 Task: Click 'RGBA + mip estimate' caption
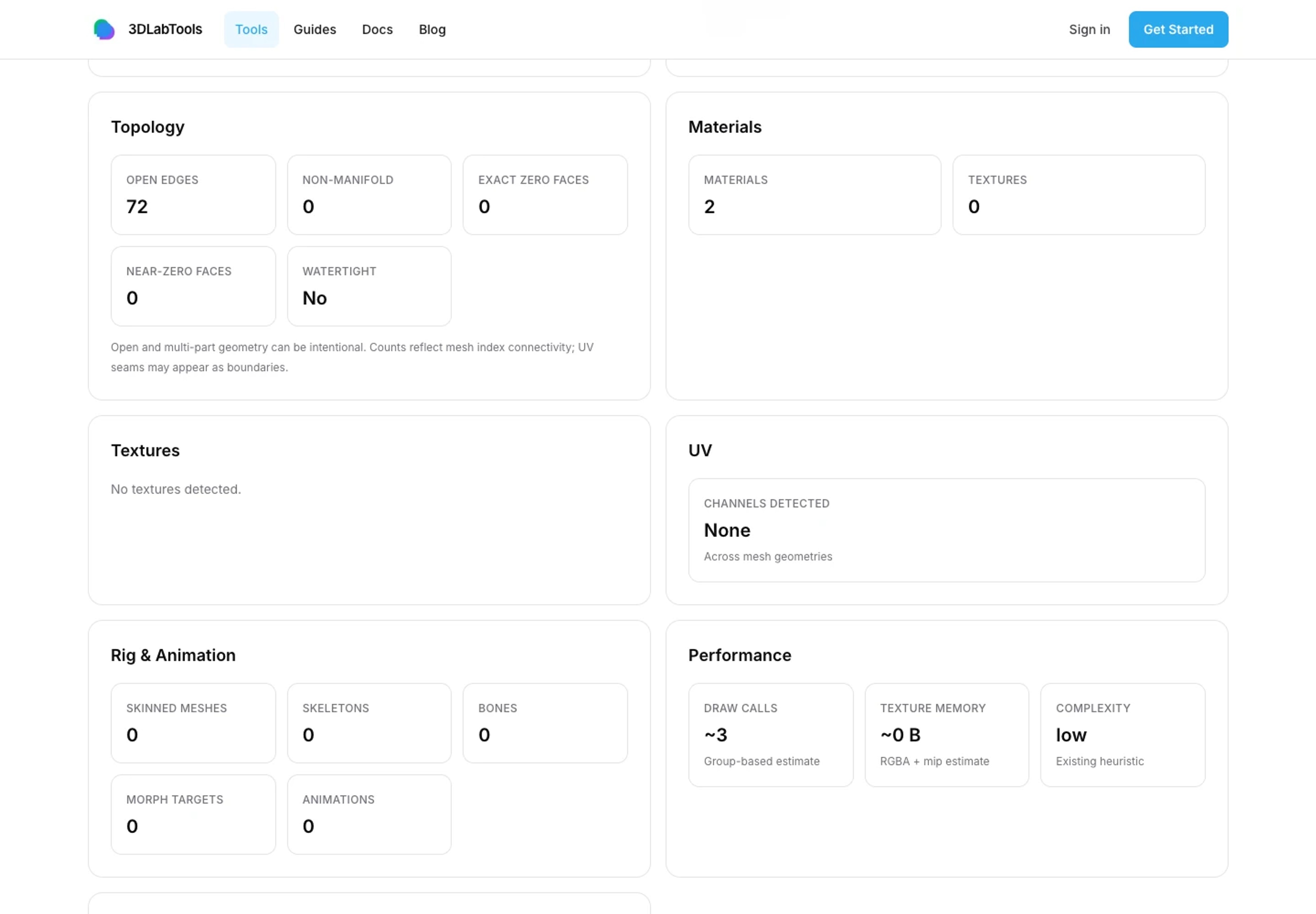tap(934, 761)
